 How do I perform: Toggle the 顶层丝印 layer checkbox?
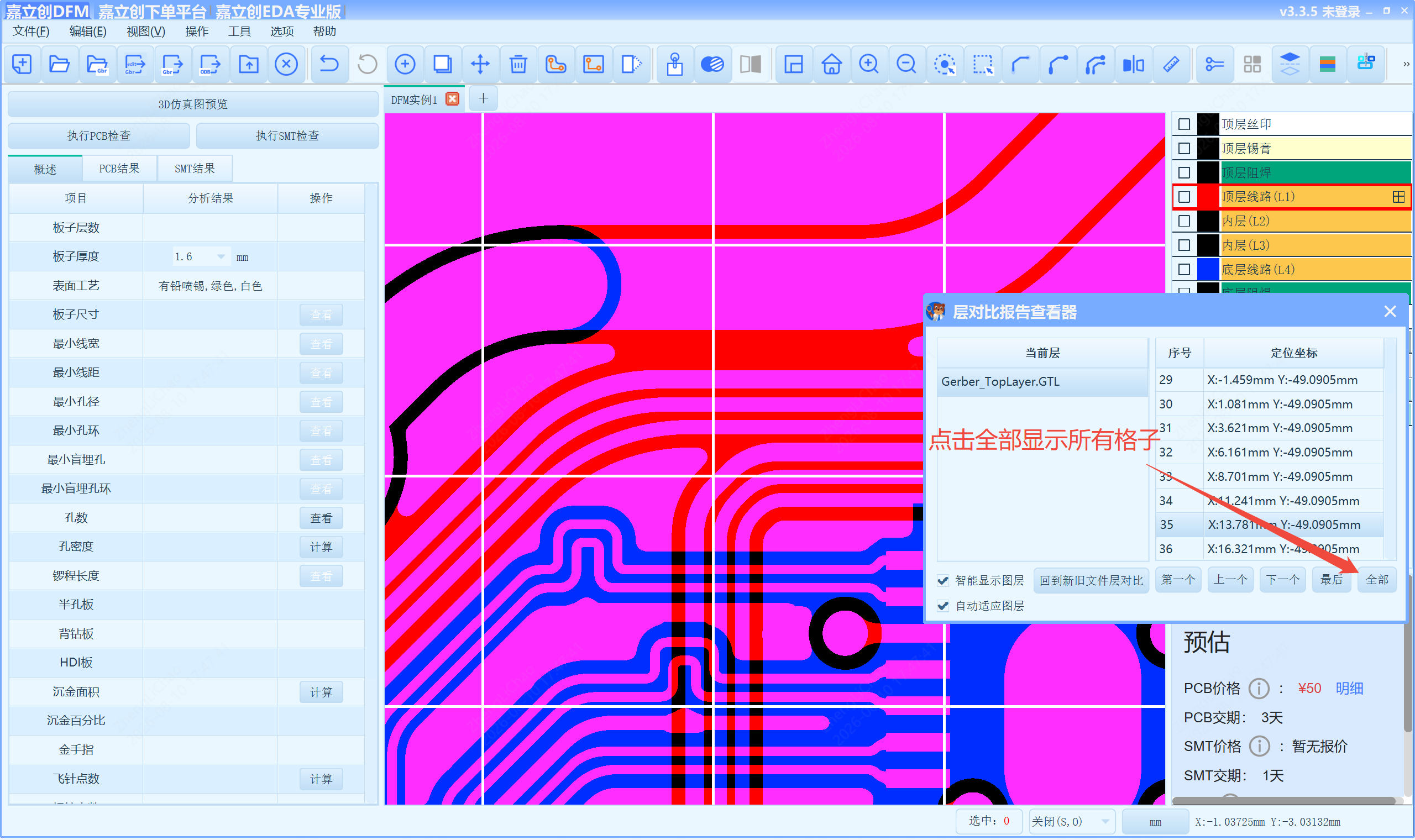(x=1184, y=124)
